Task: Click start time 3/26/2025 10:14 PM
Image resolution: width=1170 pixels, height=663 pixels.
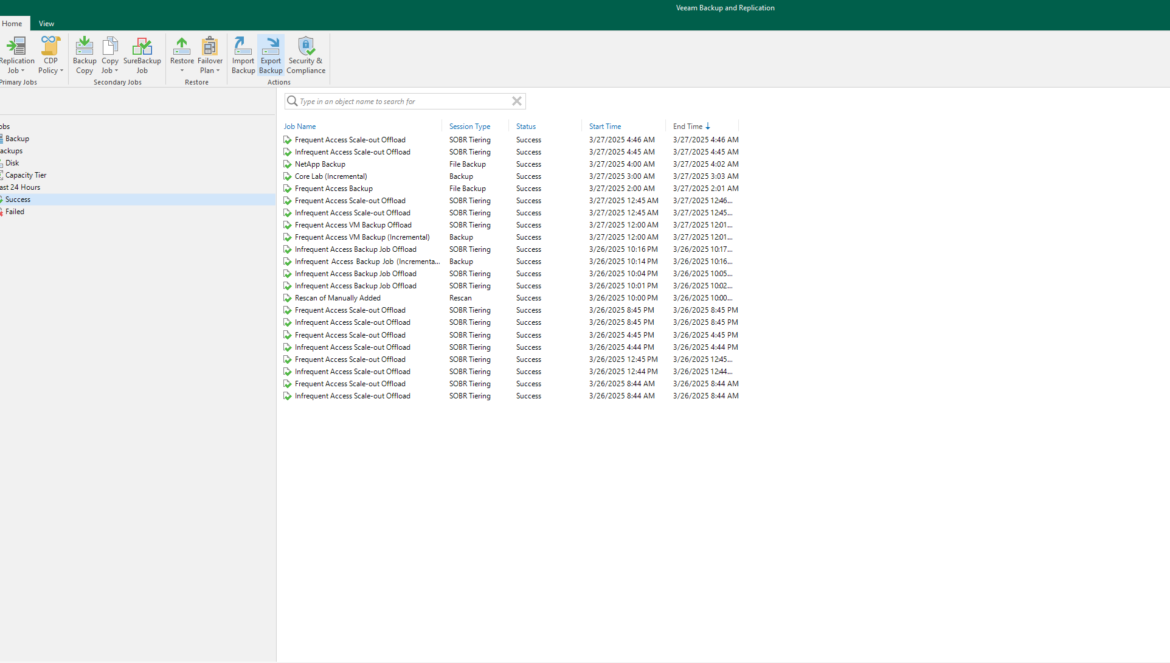Action: 623,261
